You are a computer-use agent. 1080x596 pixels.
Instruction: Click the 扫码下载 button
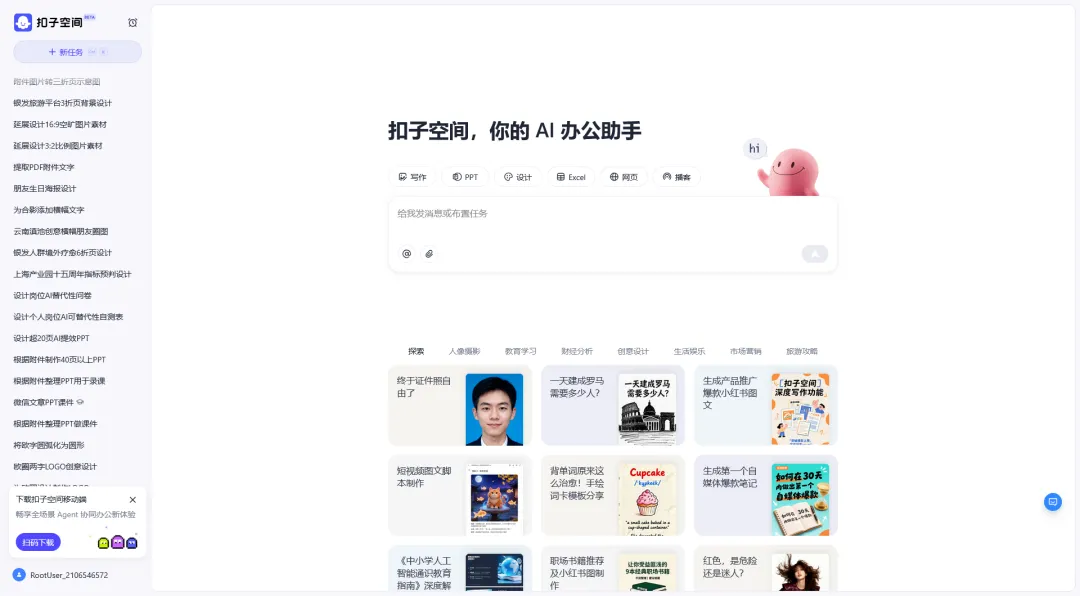38,542
